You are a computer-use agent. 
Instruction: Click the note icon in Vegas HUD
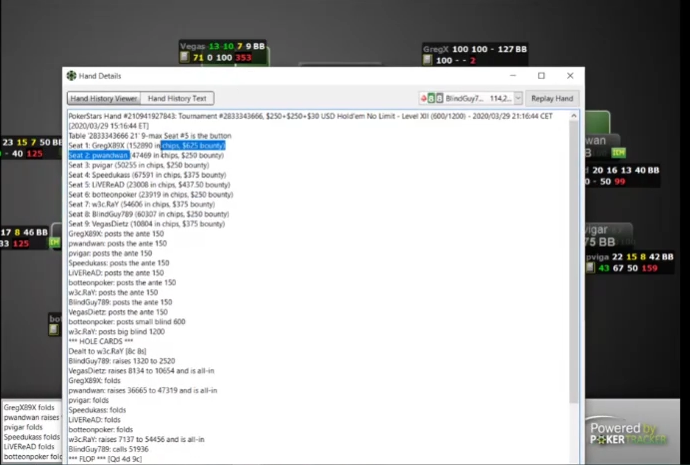coord(184,57)
